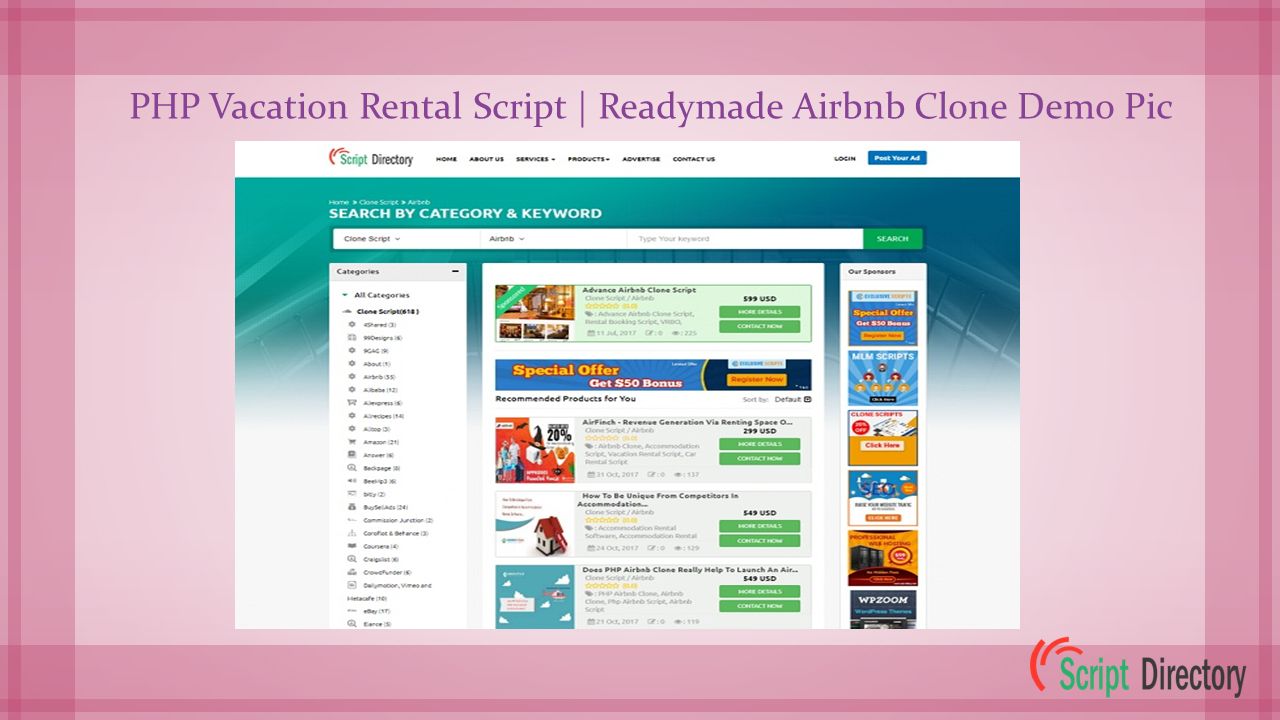Open the Services dropdown menu

pyautogui.click(x=535, y=159)
